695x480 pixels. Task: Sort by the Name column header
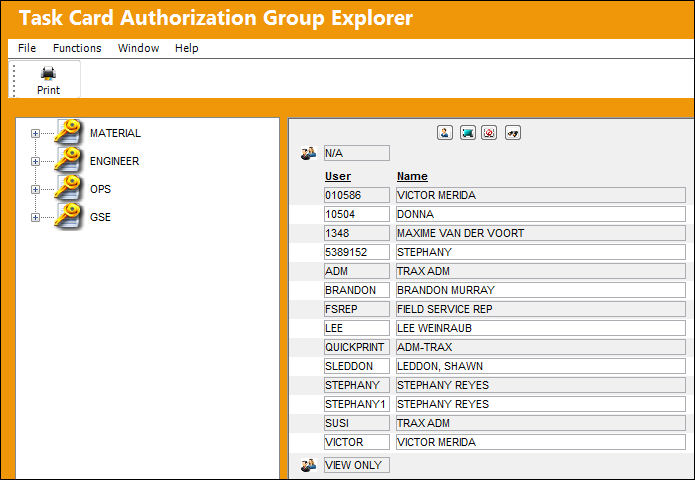pos(412,176)
